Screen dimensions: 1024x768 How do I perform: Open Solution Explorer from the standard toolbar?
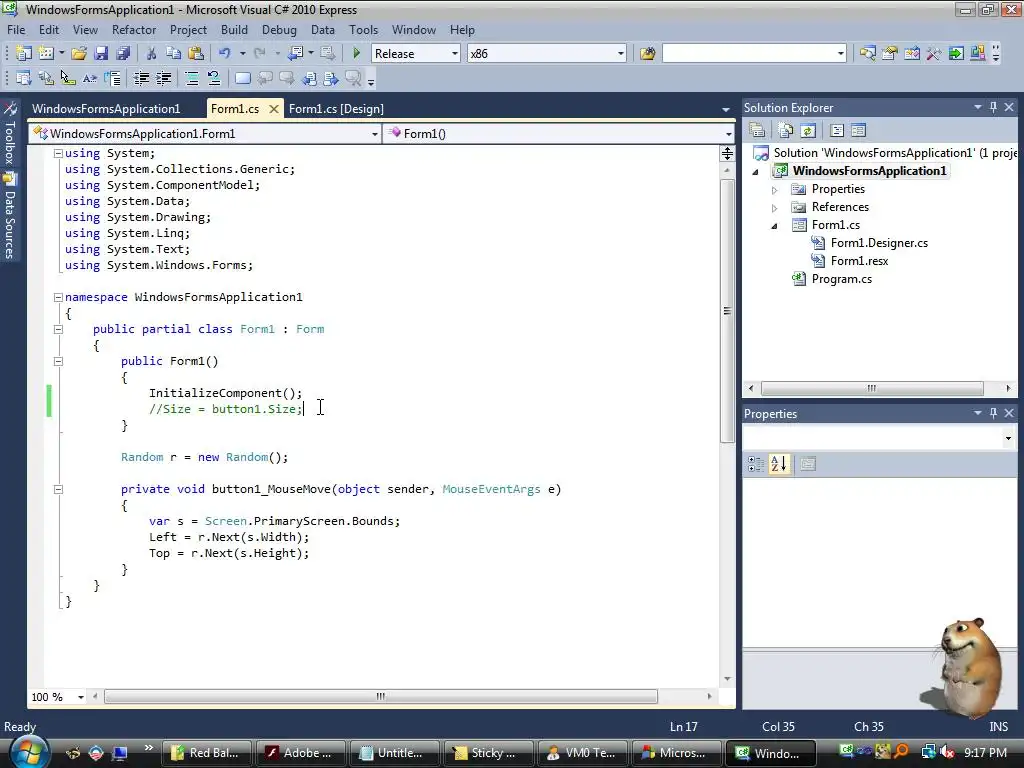867,54
